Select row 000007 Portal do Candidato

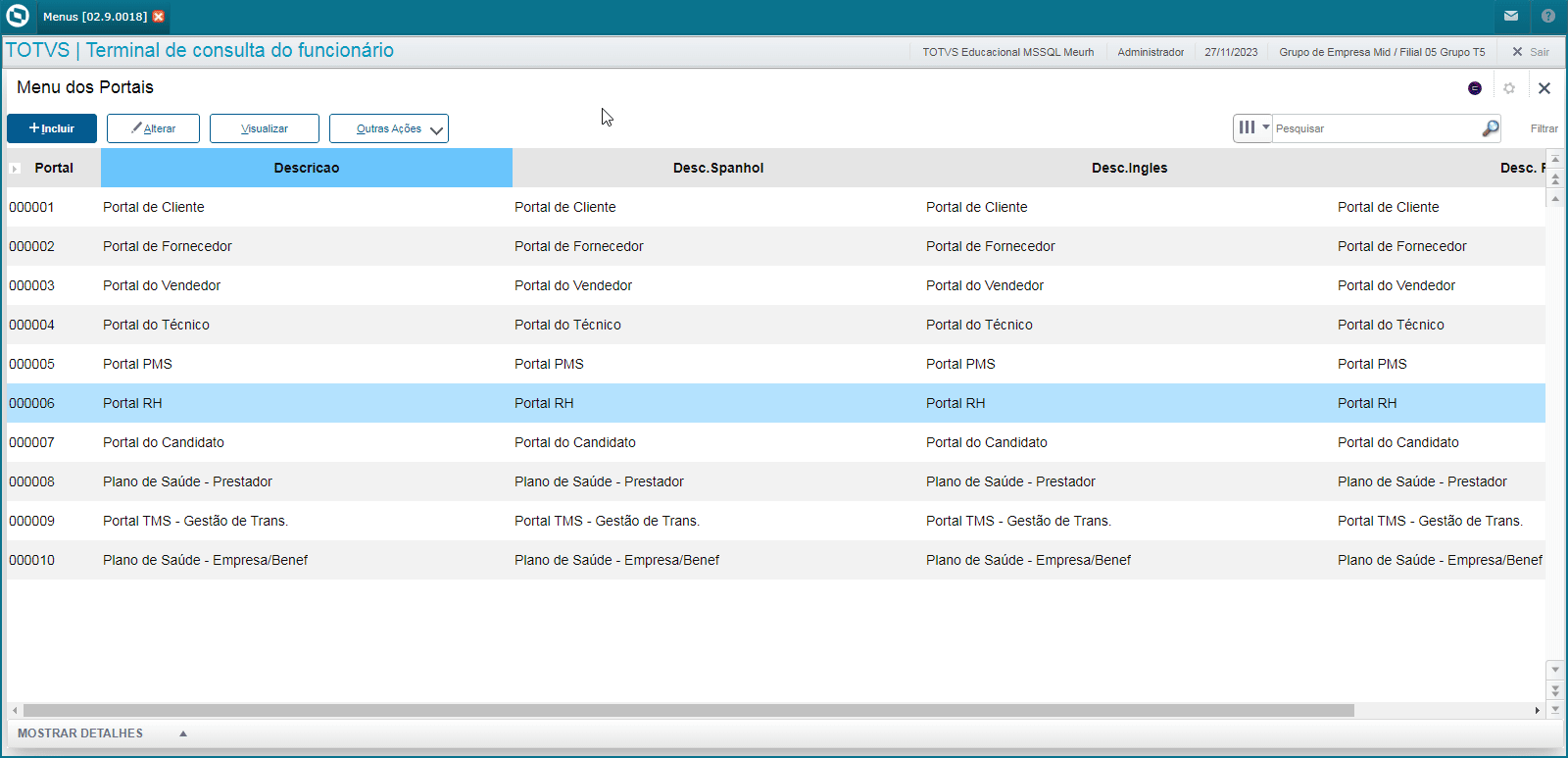tap(776, 442)
